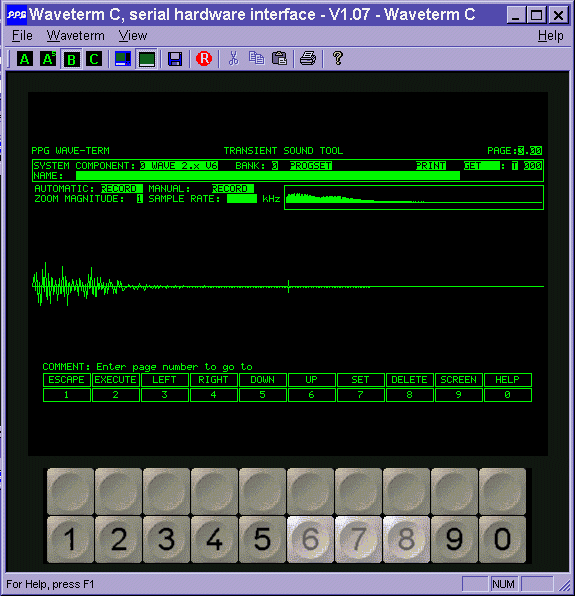Click the DELETE soft key label
Image resolution: width=575 pixels, height=596 pixels.
[409, 380]
